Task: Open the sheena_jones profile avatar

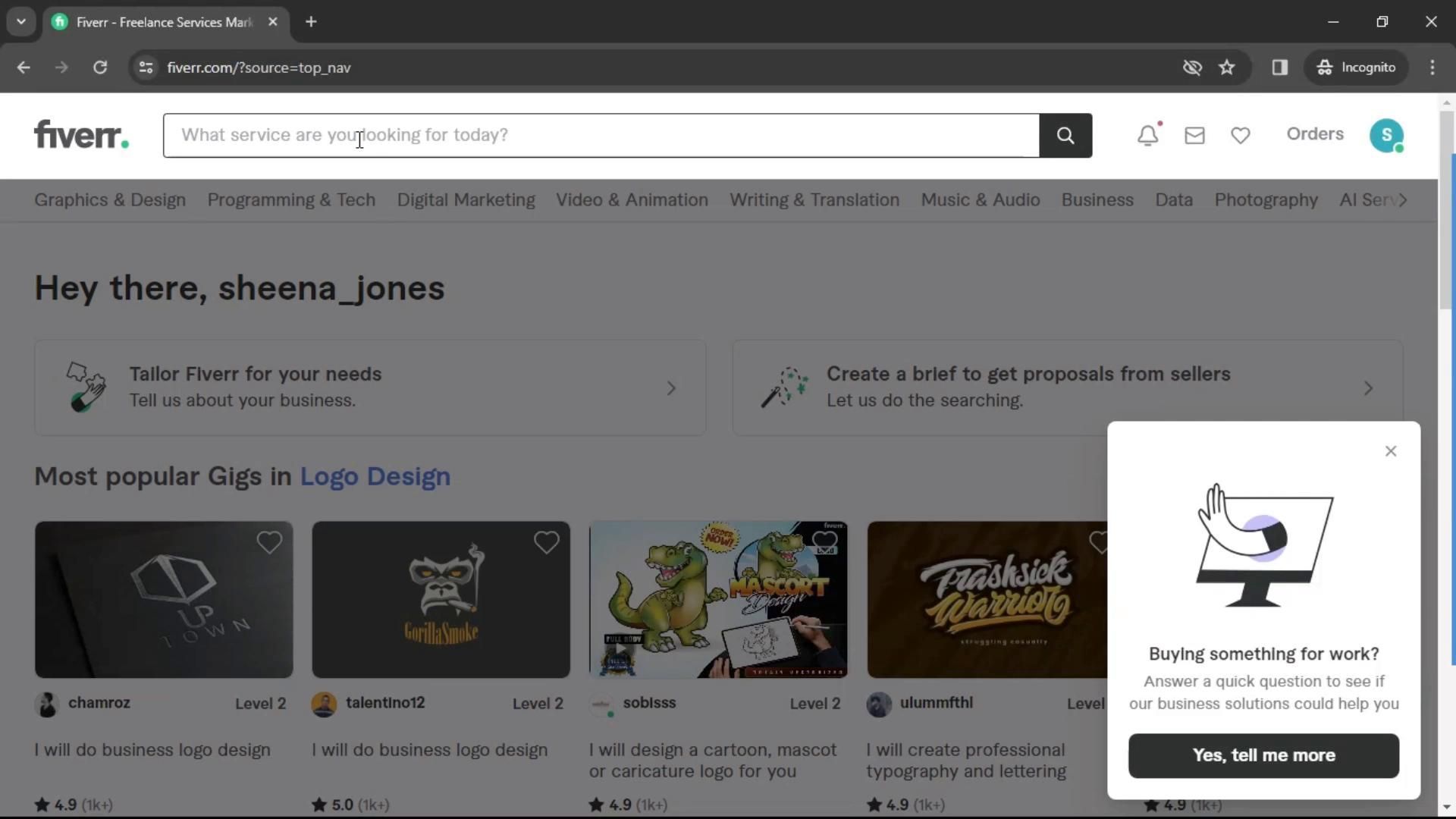Action: point(1386,135)
